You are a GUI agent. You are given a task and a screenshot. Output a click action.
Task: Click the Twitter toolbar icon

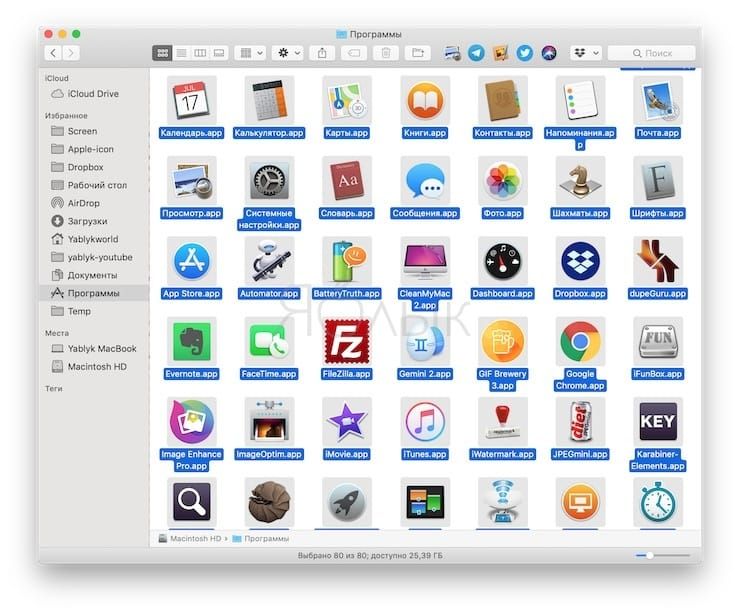[524, 53]
